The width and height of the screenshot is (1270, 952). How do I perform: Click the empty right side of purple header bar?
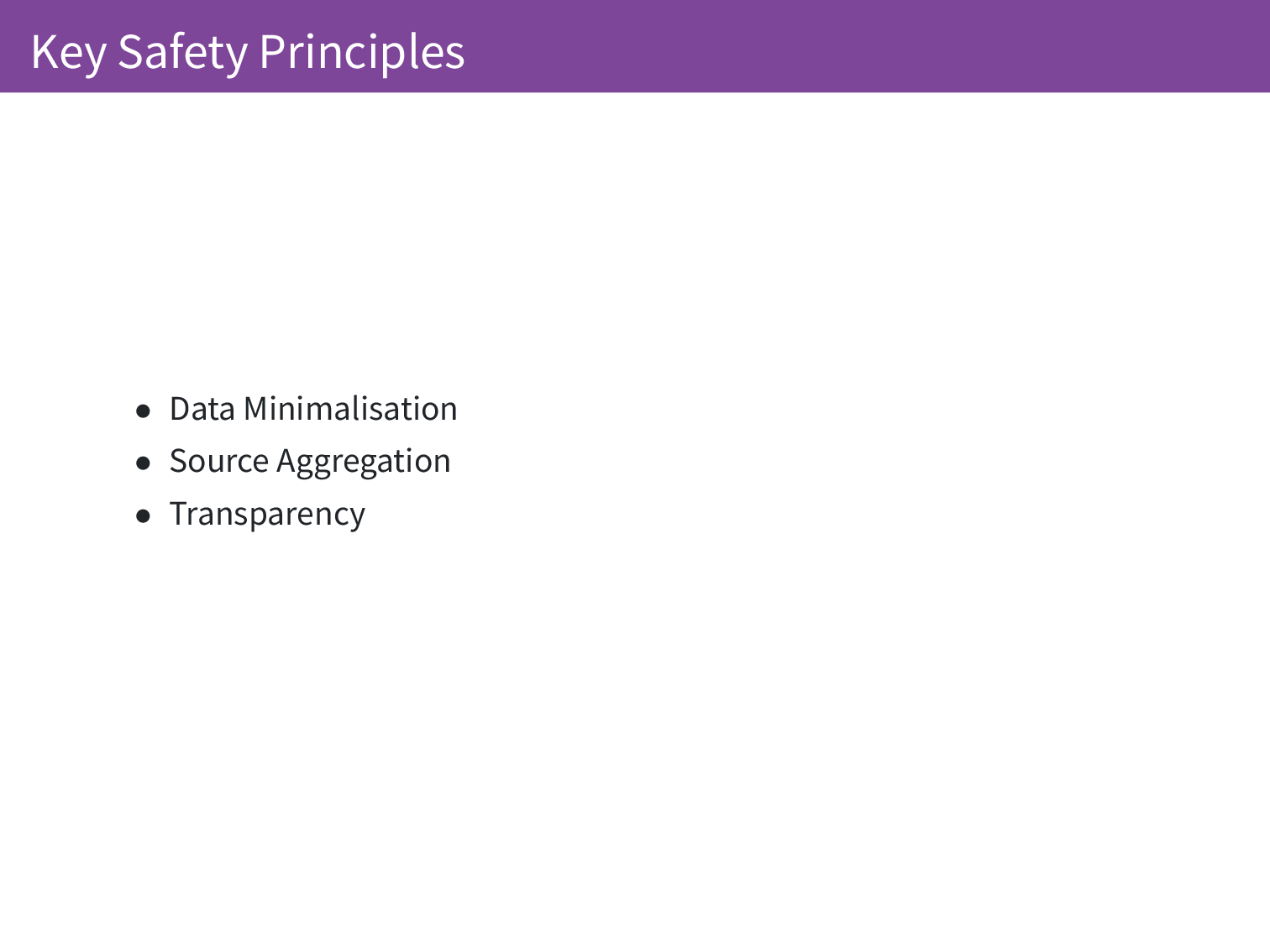click(924, 46)
